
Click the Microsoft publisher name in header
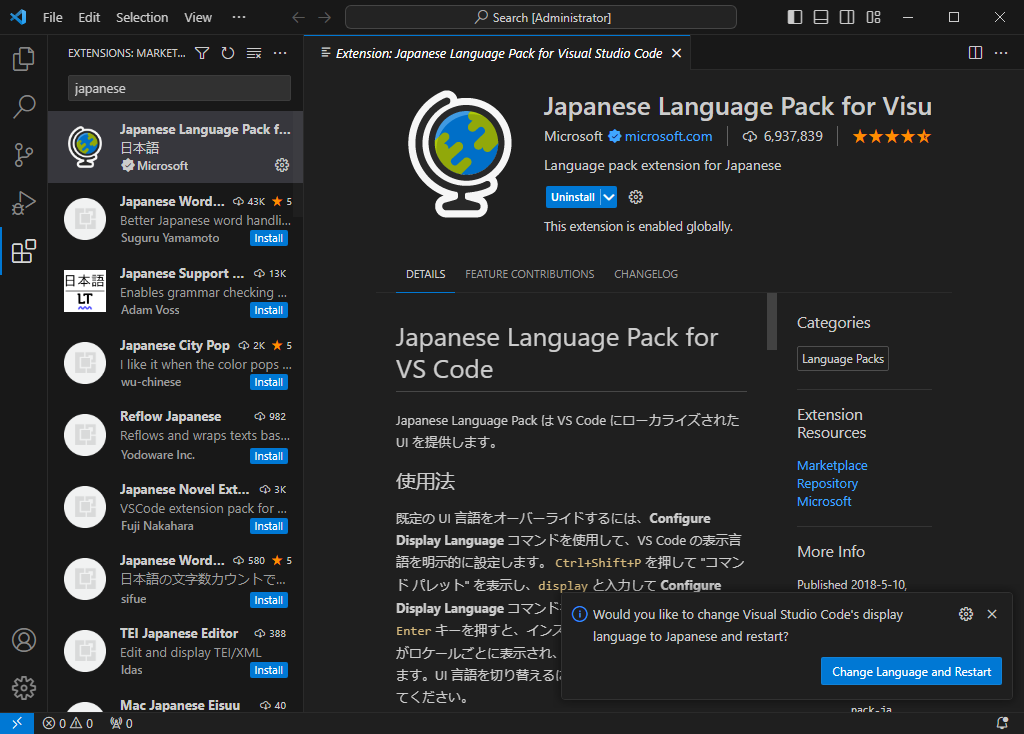573,136
